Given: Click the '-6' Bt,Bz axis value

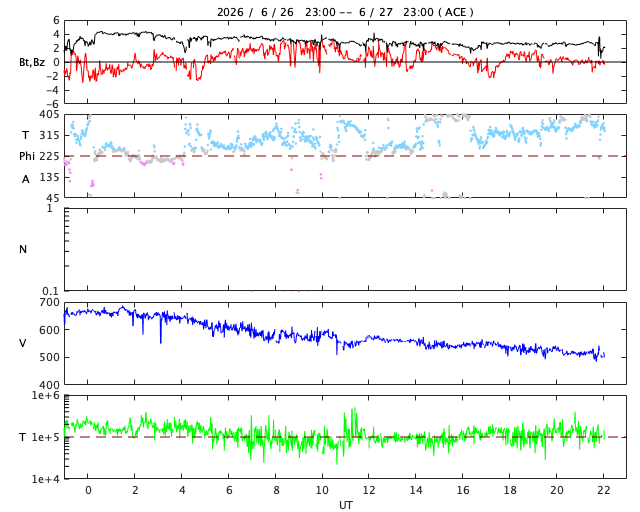Looking at the screenshot, I should coord(53,104).
